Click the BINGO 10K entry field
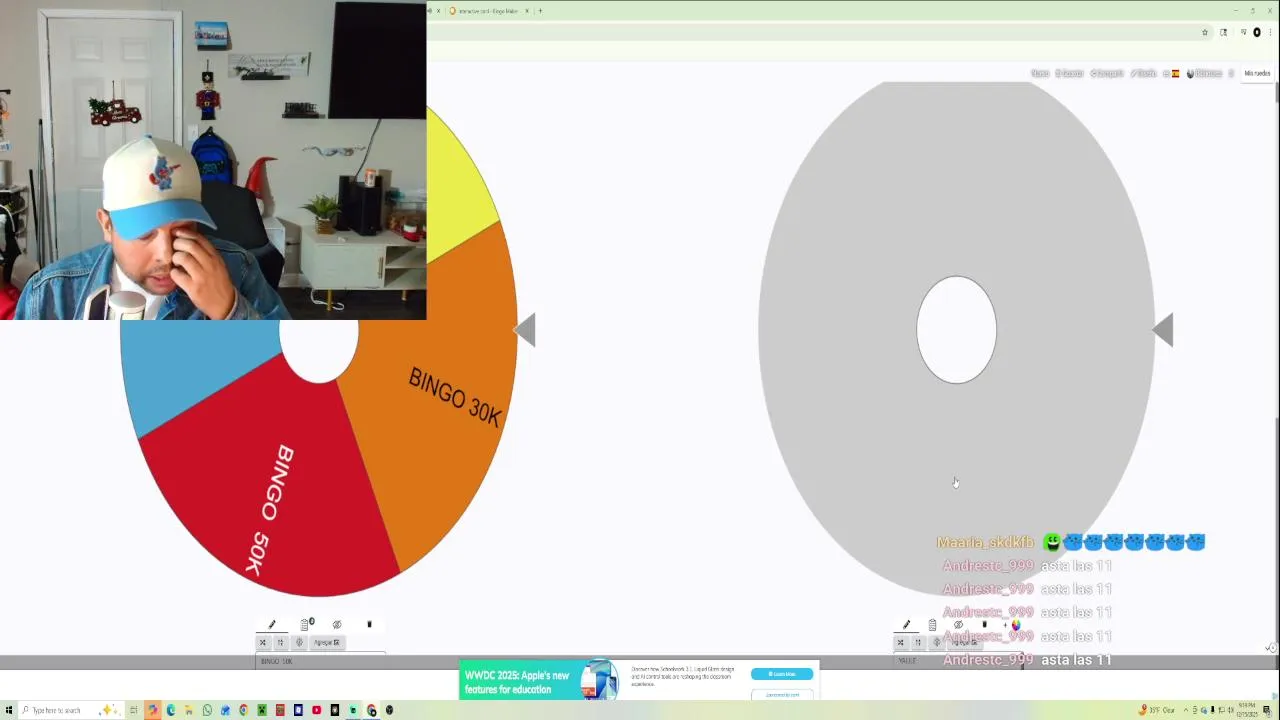This screenshot has height=720, width=1280. pyautogui.click(x=320, y=661)
